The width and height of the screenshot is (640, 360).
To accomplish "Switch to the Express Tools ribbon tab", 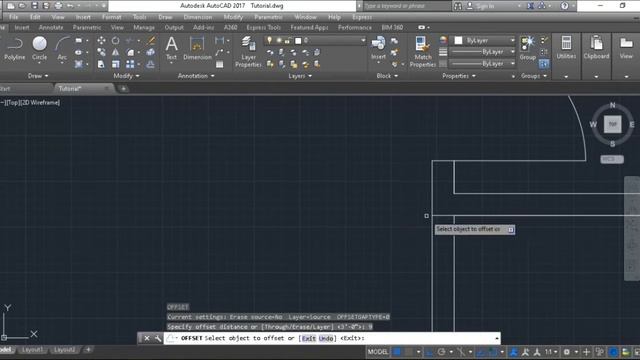I will pos(263,27).
